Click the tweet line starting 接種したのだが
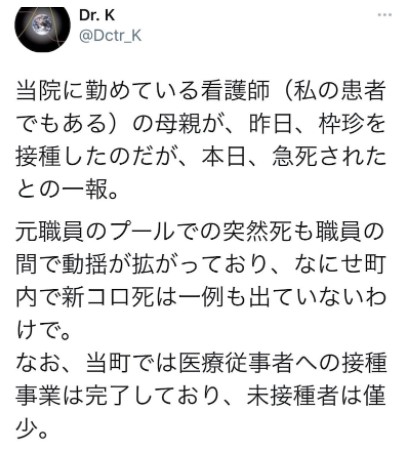411x453 pixels. coord(201,156)
